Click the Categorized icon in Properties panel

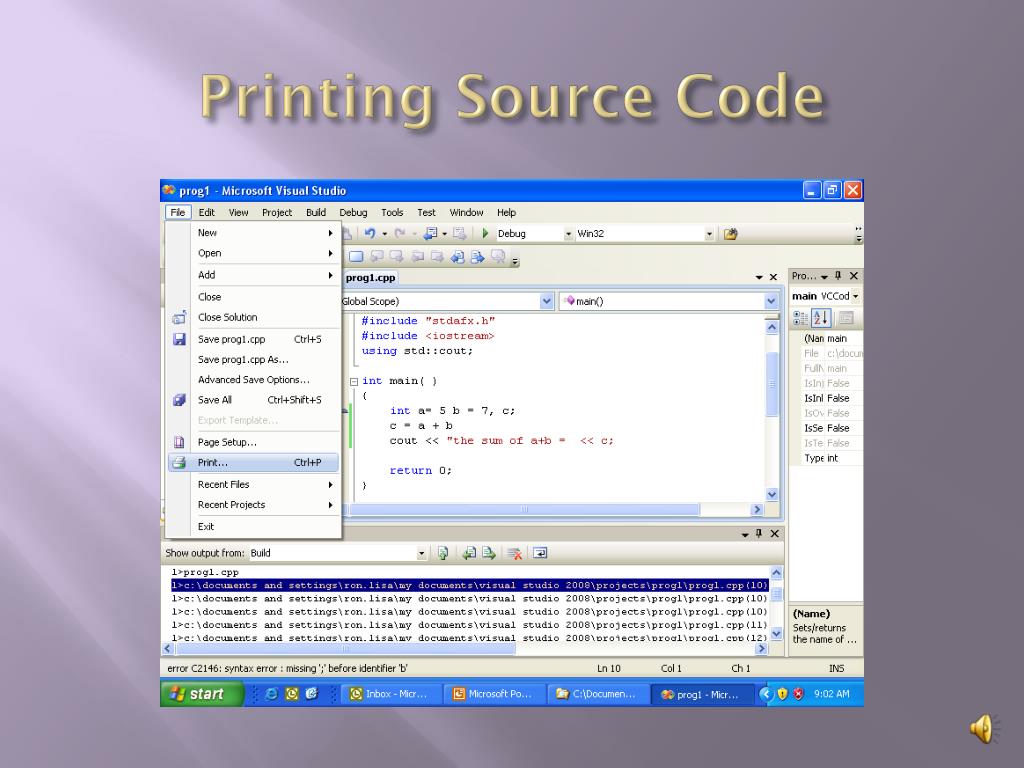pos(800,318)
